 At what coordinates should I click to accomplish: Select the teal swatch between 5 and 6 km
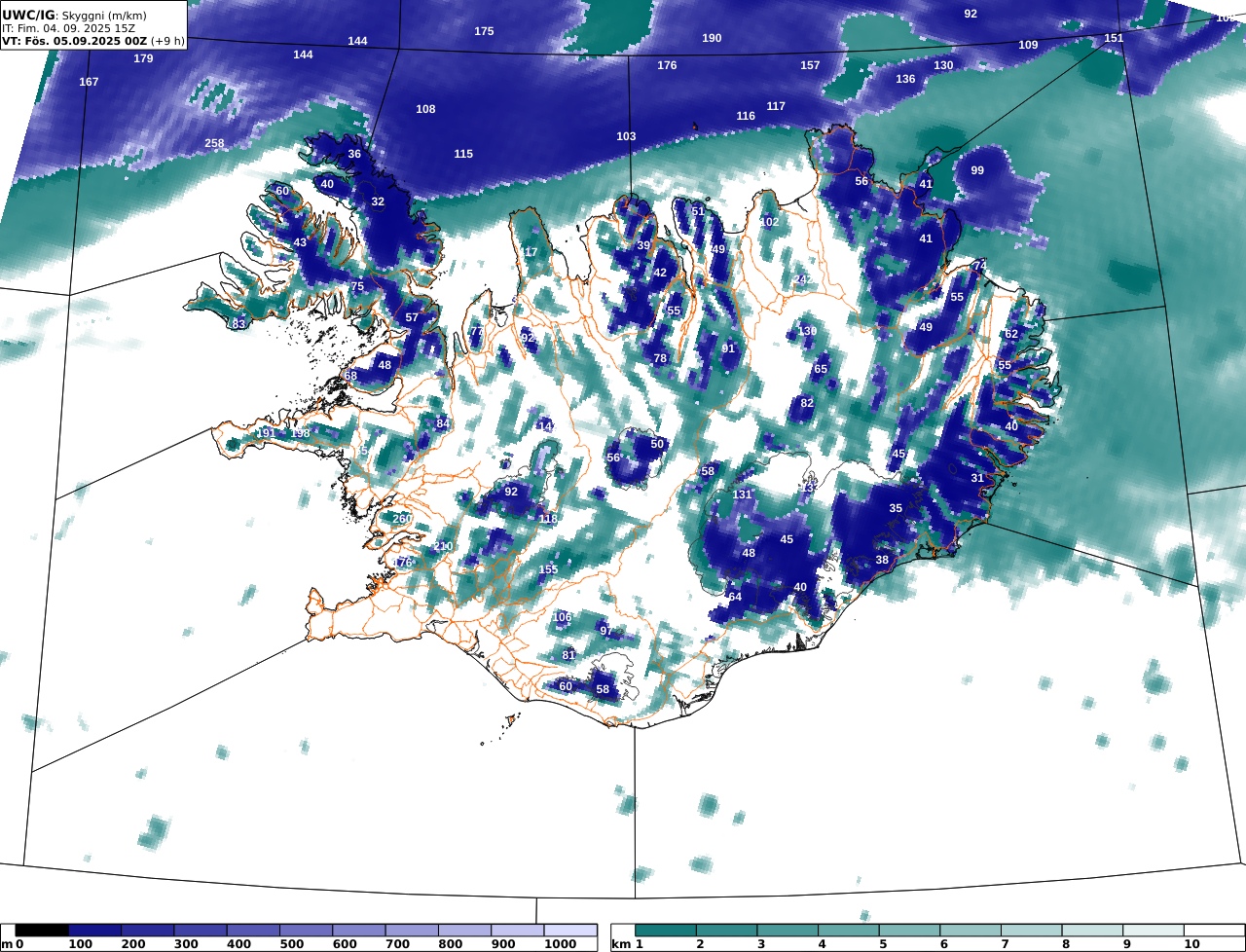pyautogui.click(x=910, y=931)
